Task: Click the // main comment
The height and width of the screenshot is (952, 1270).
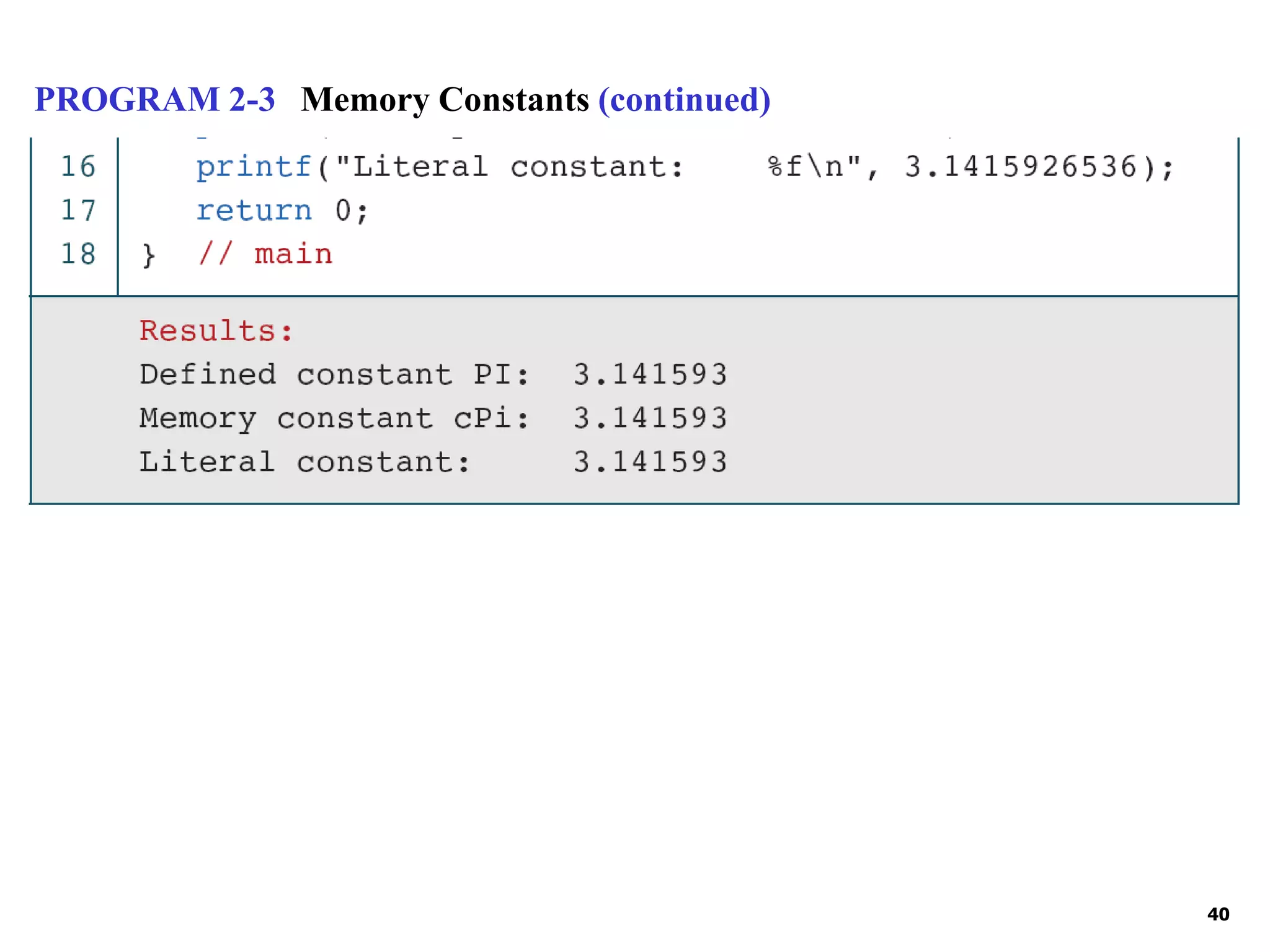Action: tap(265, 254)
